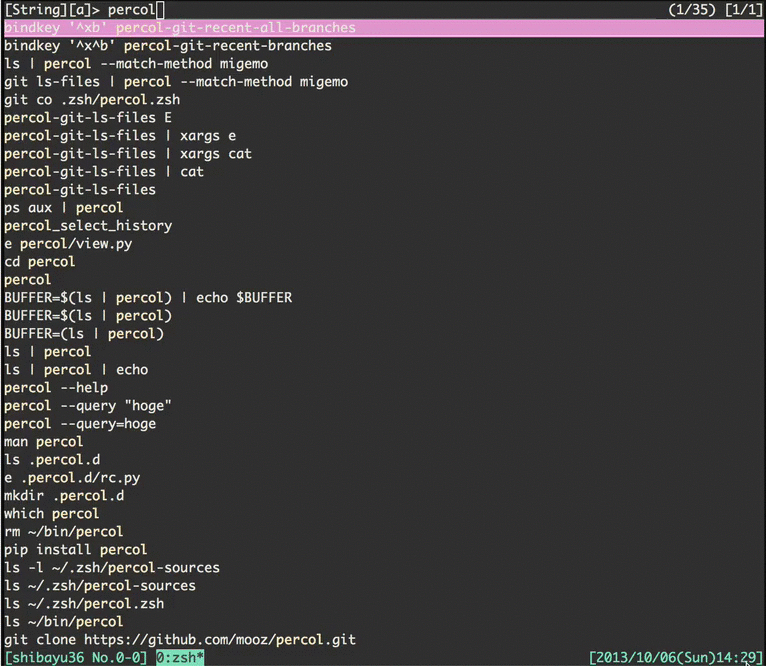Select "ls | percol | echo" line
Screen dimensions: 766x666
[76, 370]
